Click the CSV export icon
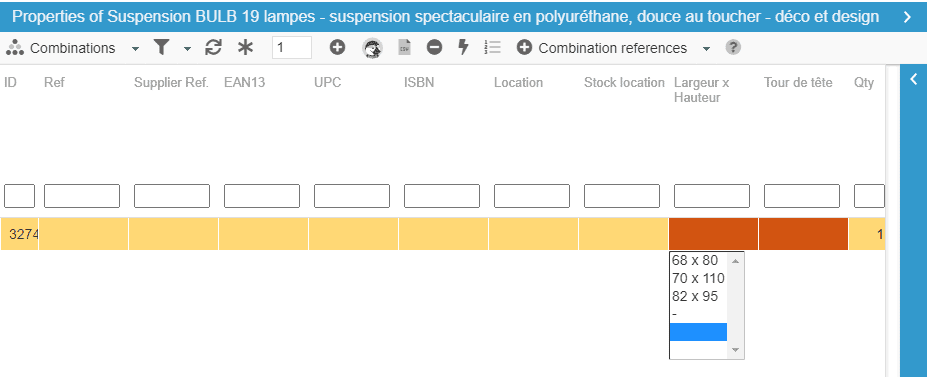 (404, 48)
